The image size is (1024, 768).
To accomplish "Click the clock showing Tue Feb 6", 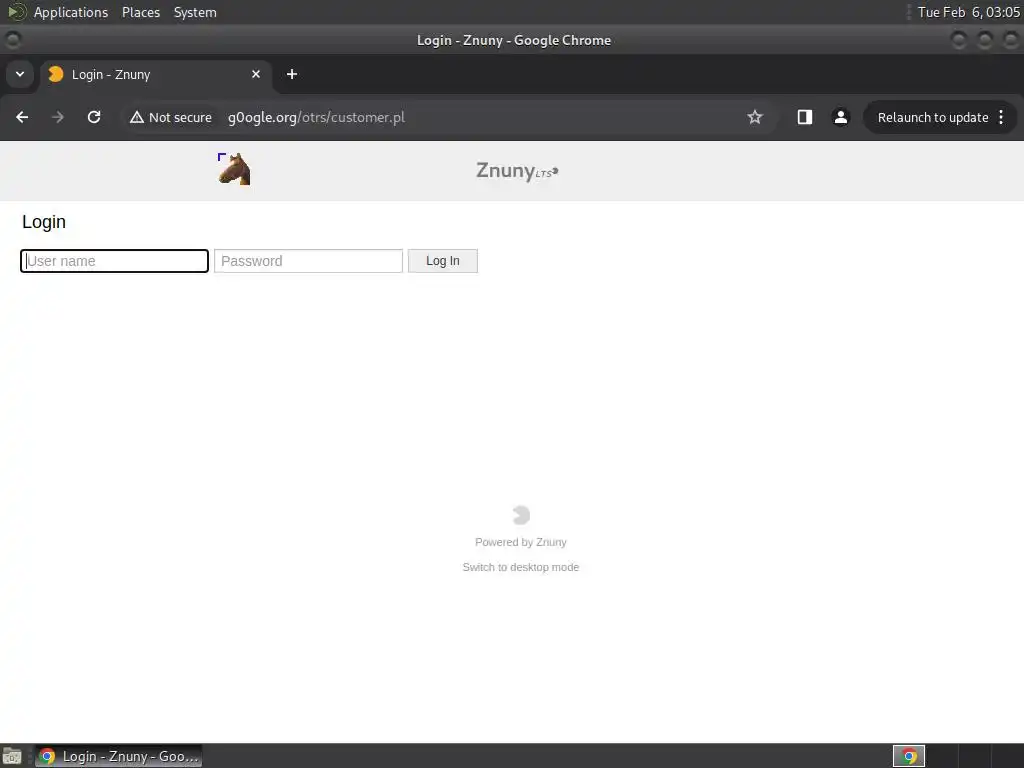I will (968, 12).
